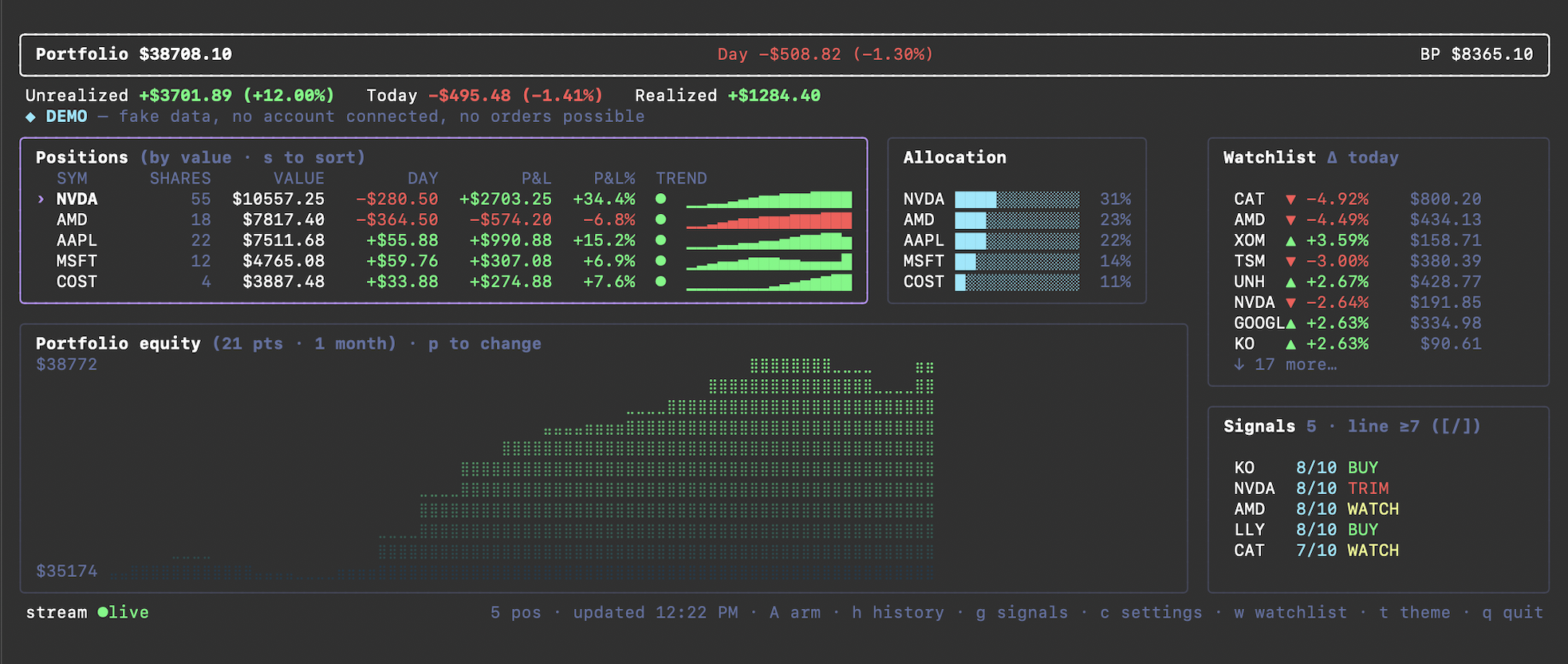1568x664 pixels.
Task: Open 'w watchlist' from the footer bar
Action: pyautogui.click(x=1290, y=612)
